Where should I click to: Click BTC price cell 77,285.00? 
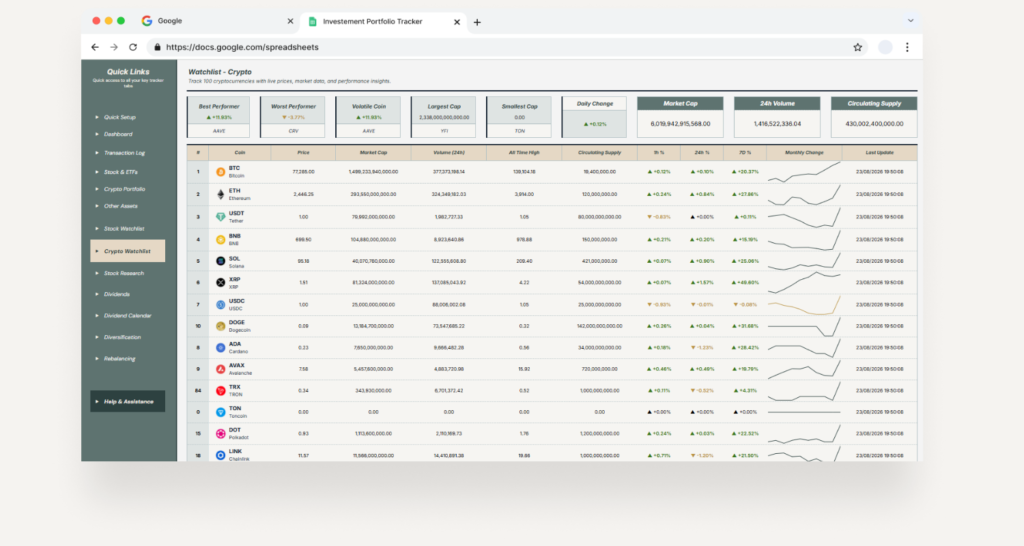click(303, 172)
